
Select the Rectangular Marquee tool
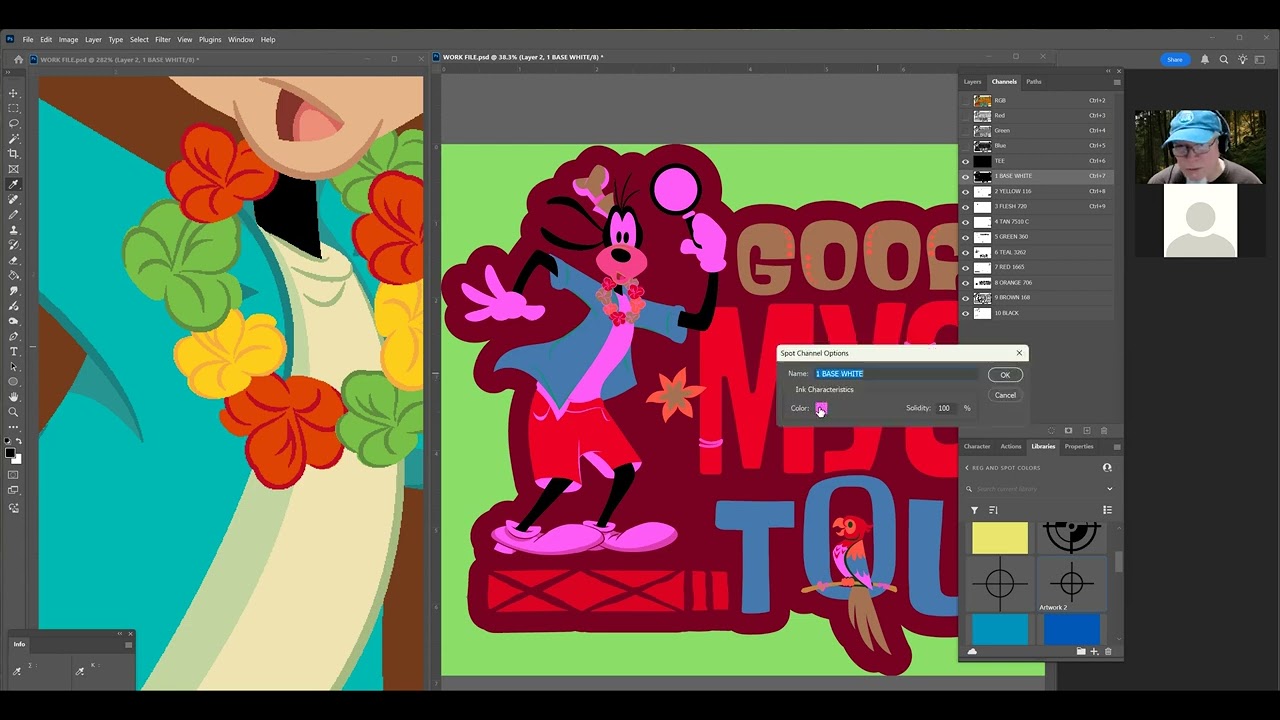tap(13, 108)
